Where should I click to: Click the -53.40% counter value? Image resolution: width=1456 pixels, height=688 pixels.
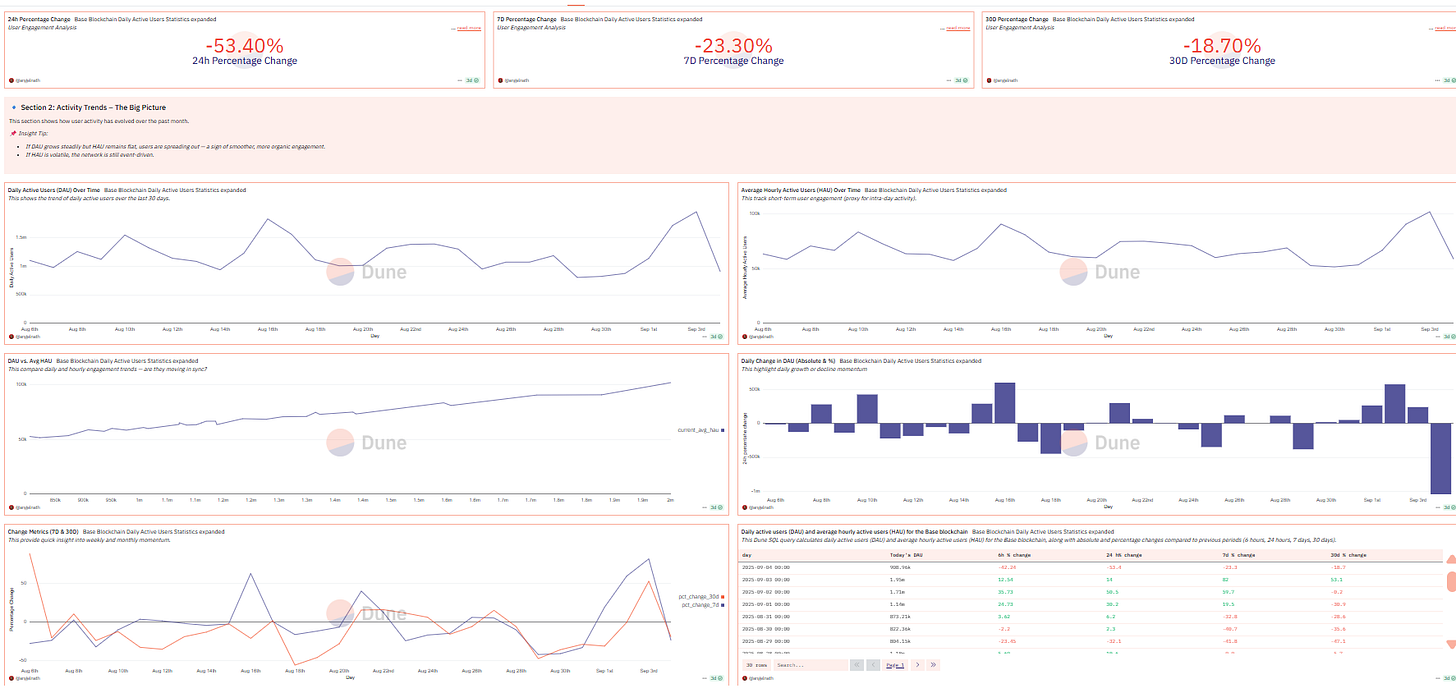244,45
